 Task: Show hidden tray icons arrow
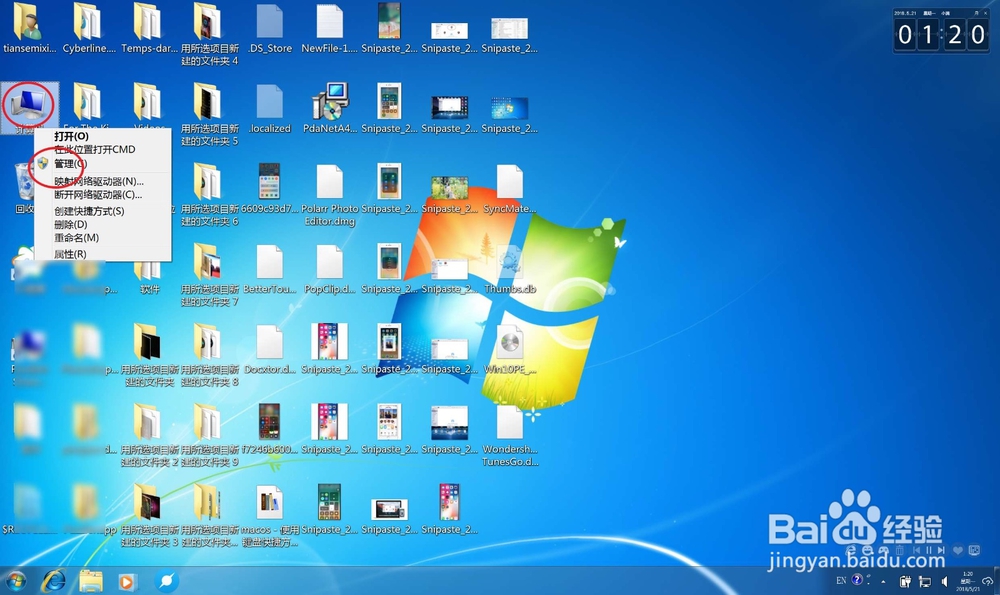[x=883, y=582]
